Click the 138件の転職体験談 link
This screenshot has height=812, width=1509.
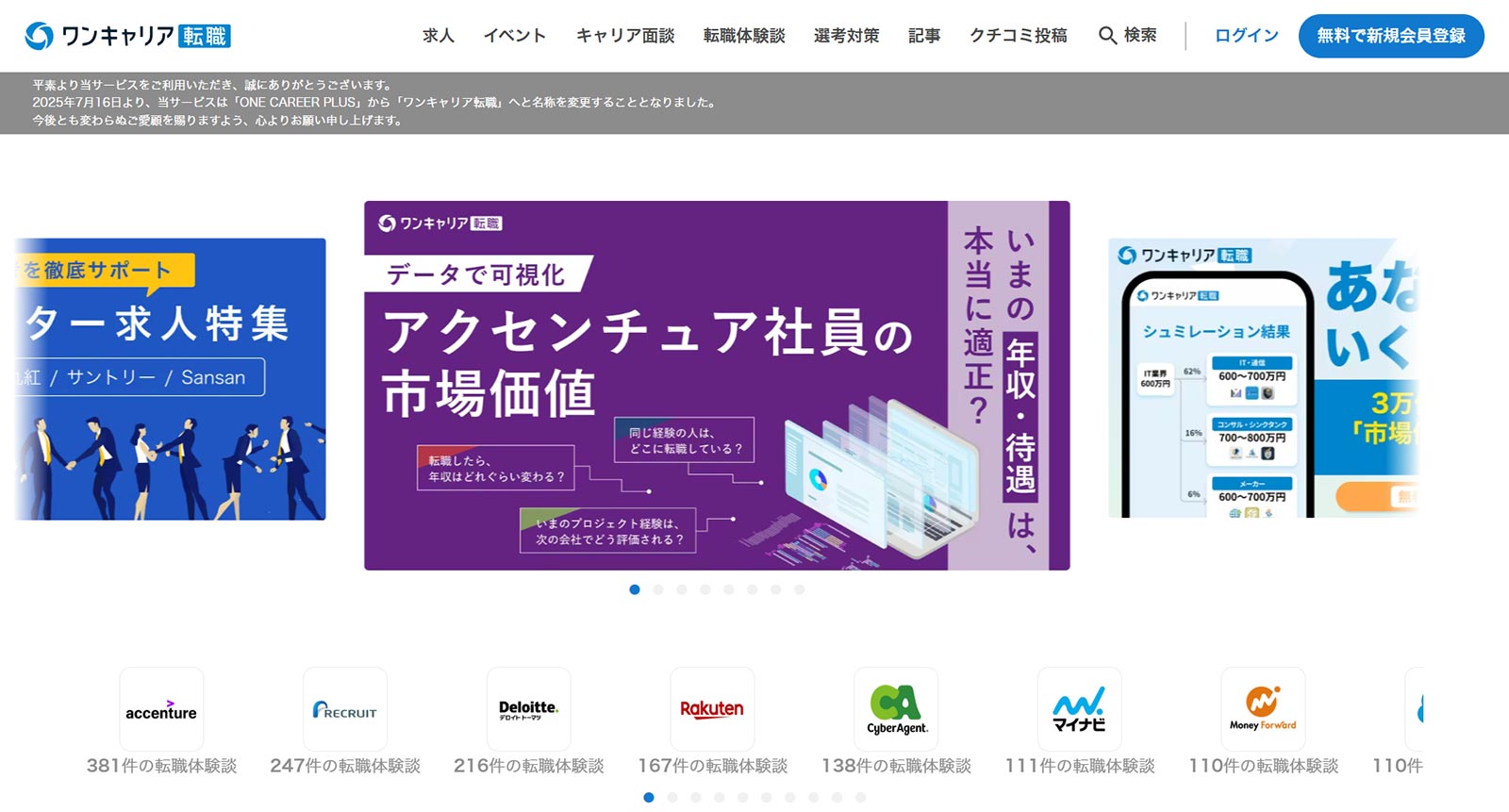point(896,766)
